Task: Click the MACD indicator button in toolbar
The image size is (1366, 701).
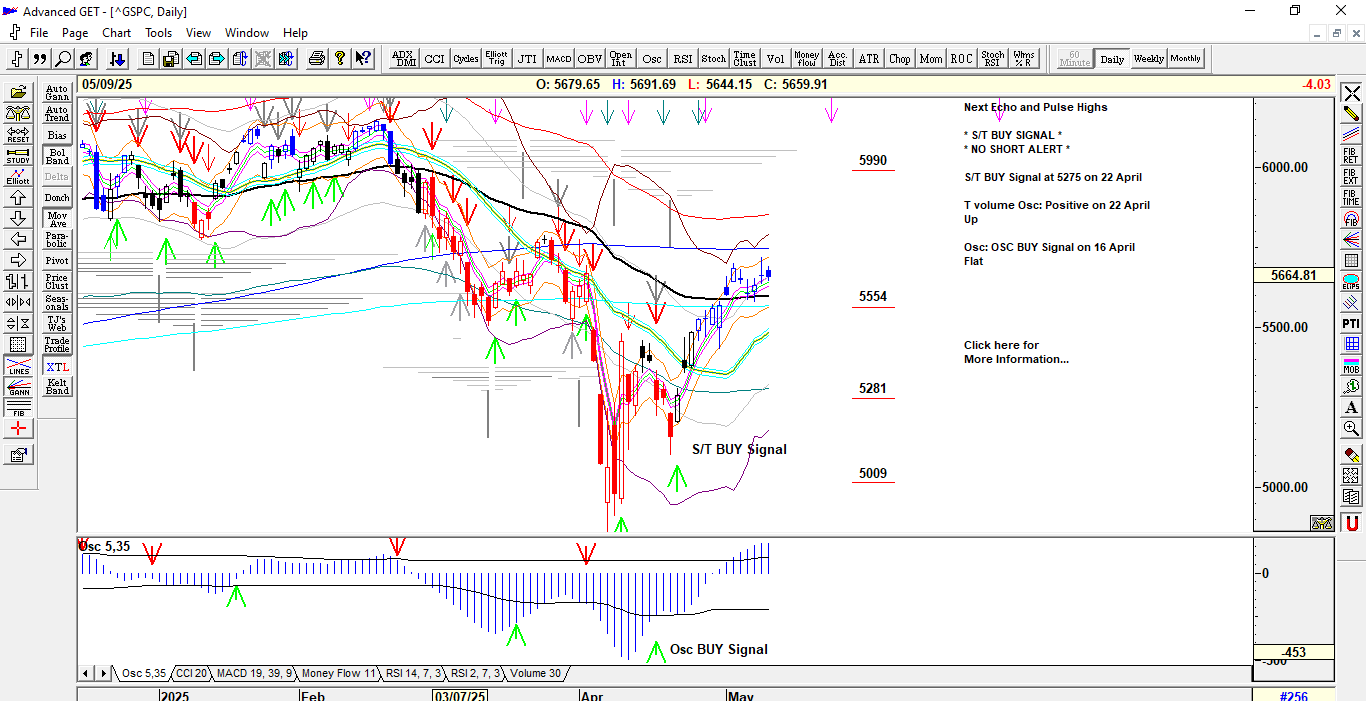Action: coord(559,59)
